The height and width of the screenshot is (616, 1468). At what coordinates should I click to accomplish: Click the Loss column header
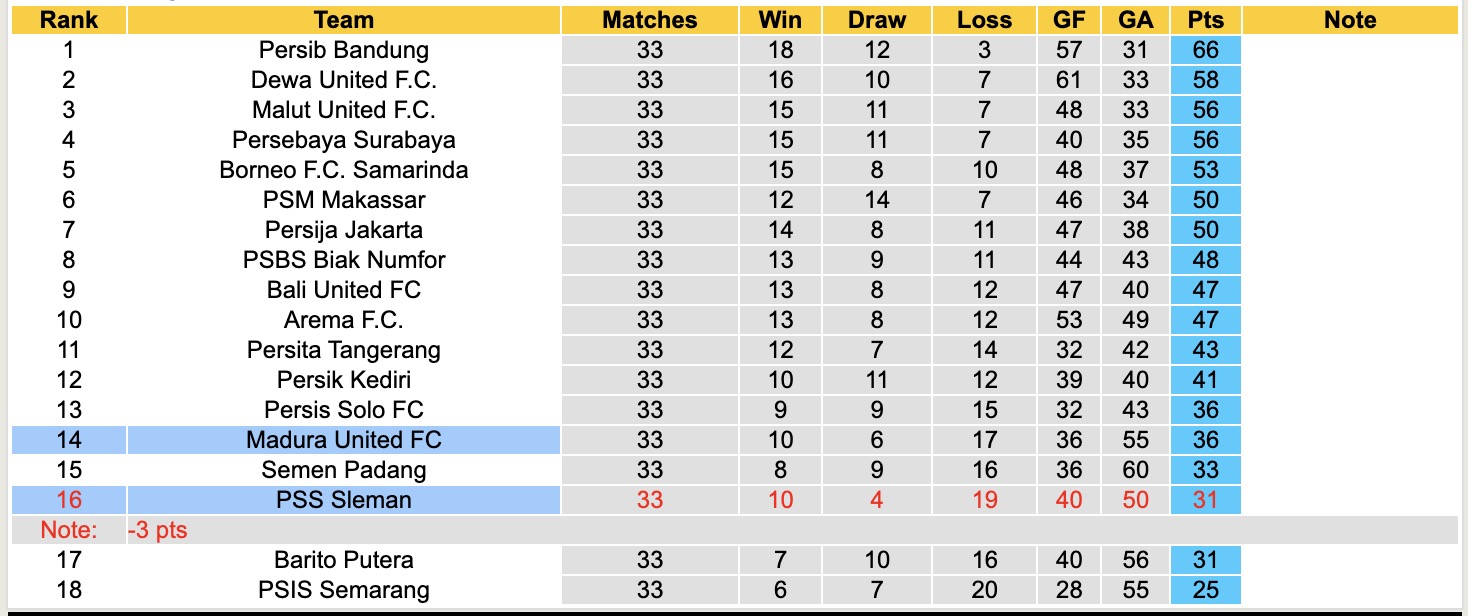(x=984, y=20)
